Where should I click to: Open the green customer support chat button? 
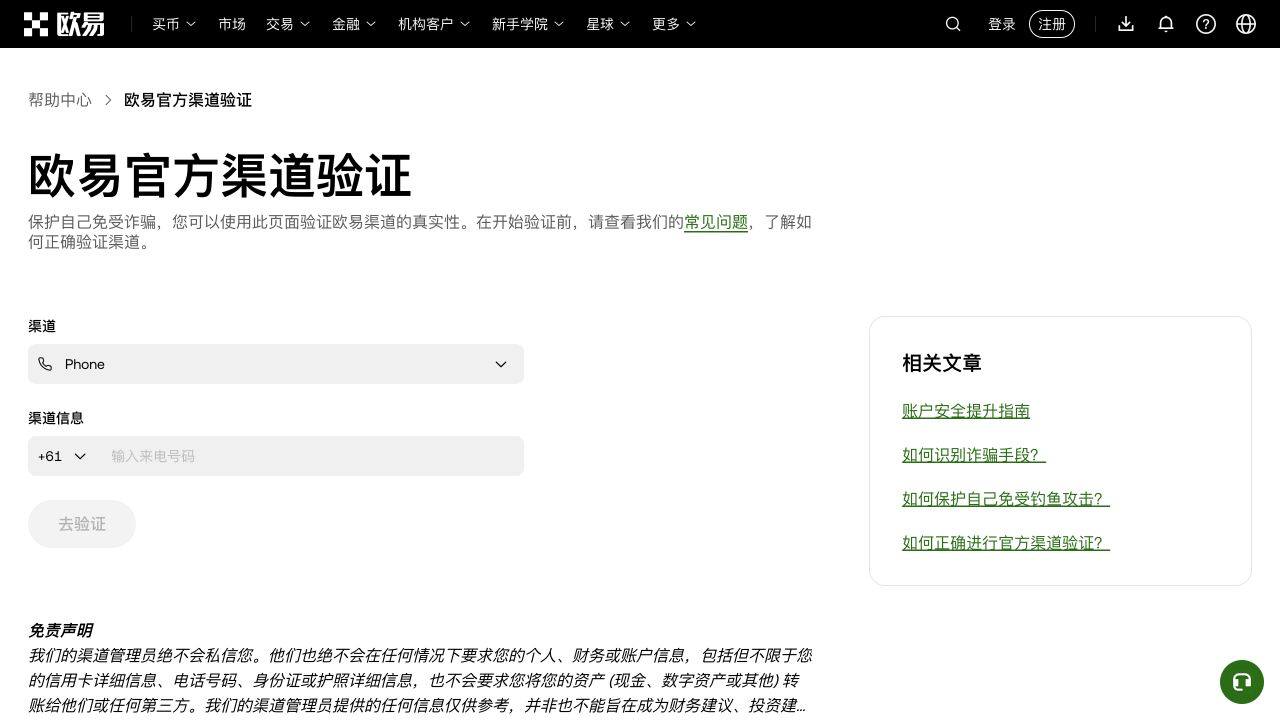coord(1242,682)
